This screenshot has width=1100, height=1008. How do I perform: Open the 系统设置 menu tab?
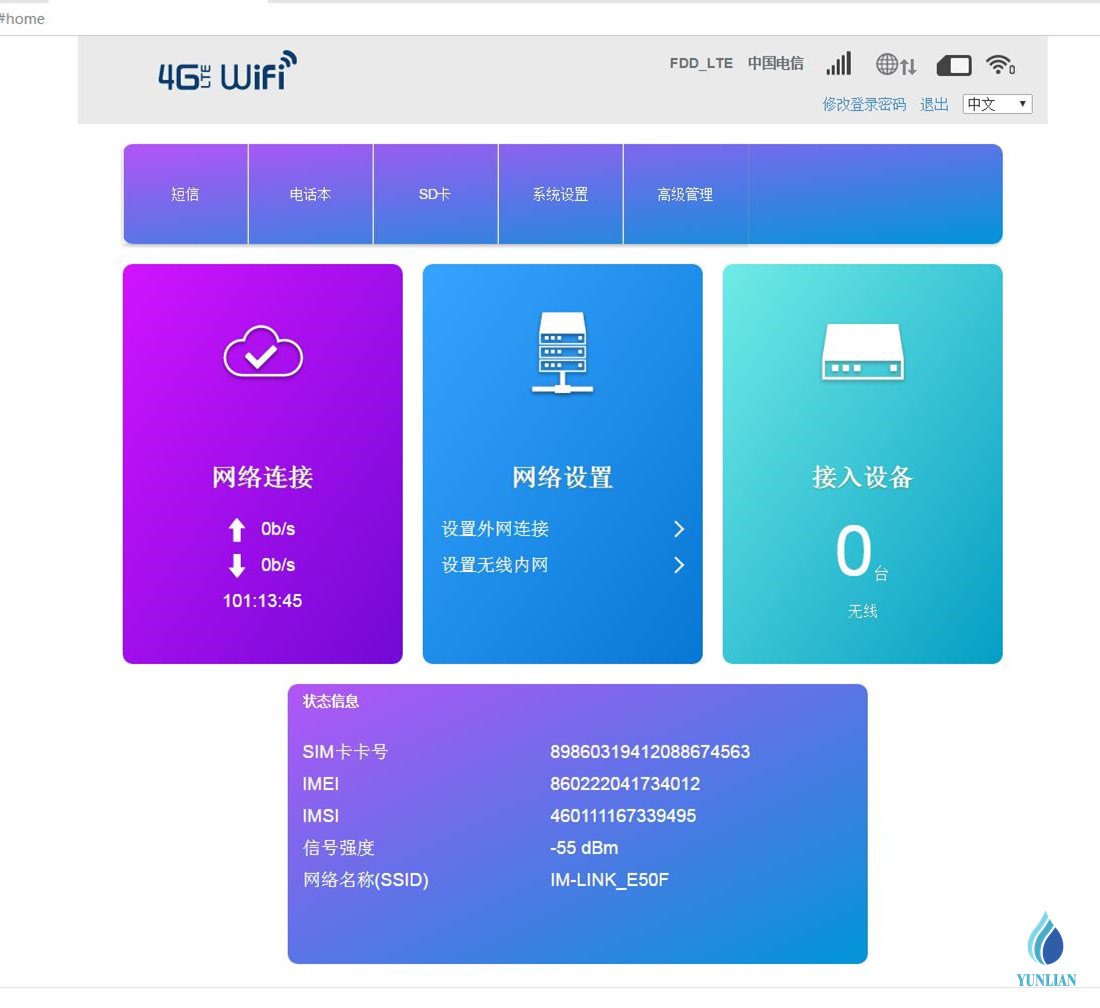(560, 194)
